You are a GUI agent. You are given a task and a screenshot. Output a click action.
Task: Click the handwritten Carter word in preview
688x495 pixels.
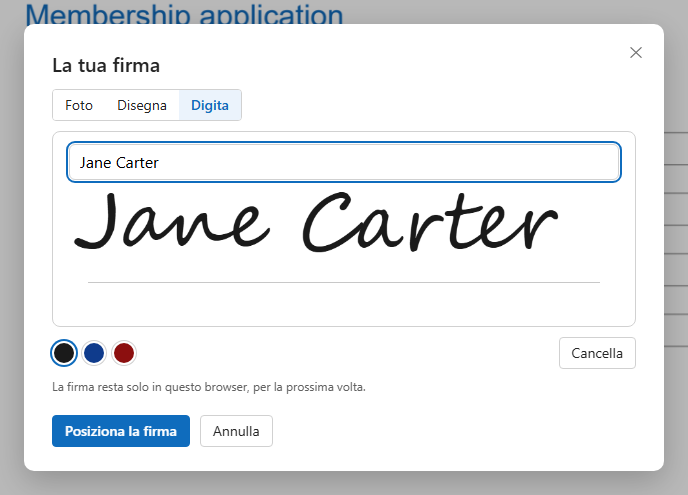(x=430, y=222)
